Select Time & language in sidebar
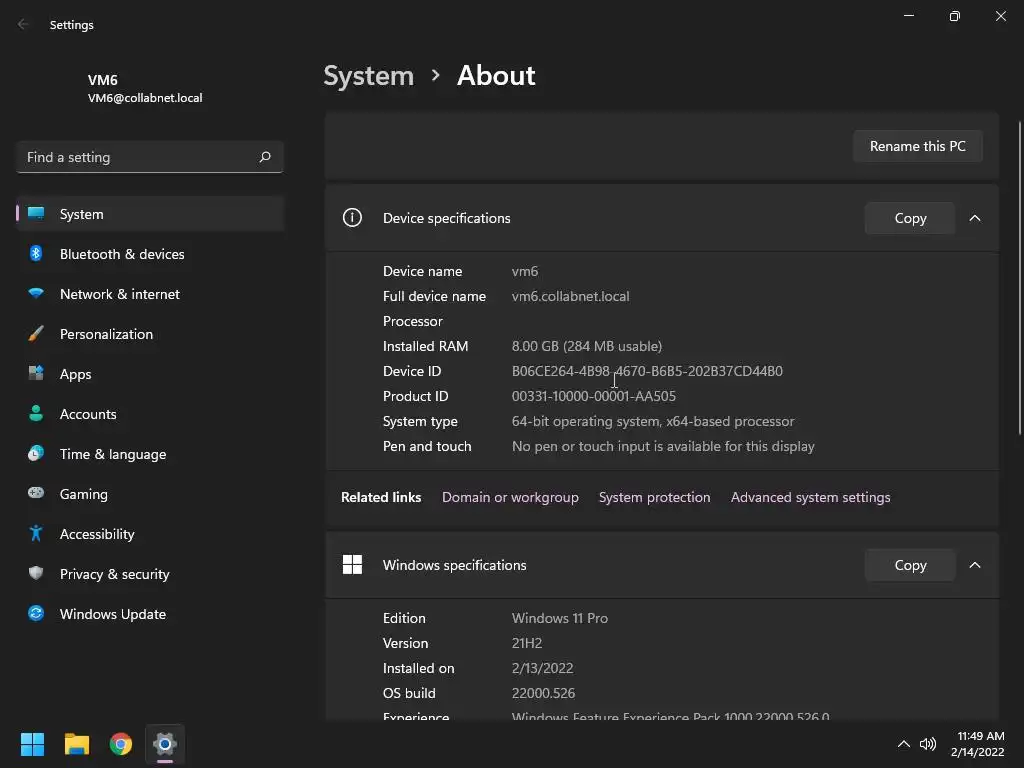This screenshot has width=1024, height=768. click(x=113, y=454)
